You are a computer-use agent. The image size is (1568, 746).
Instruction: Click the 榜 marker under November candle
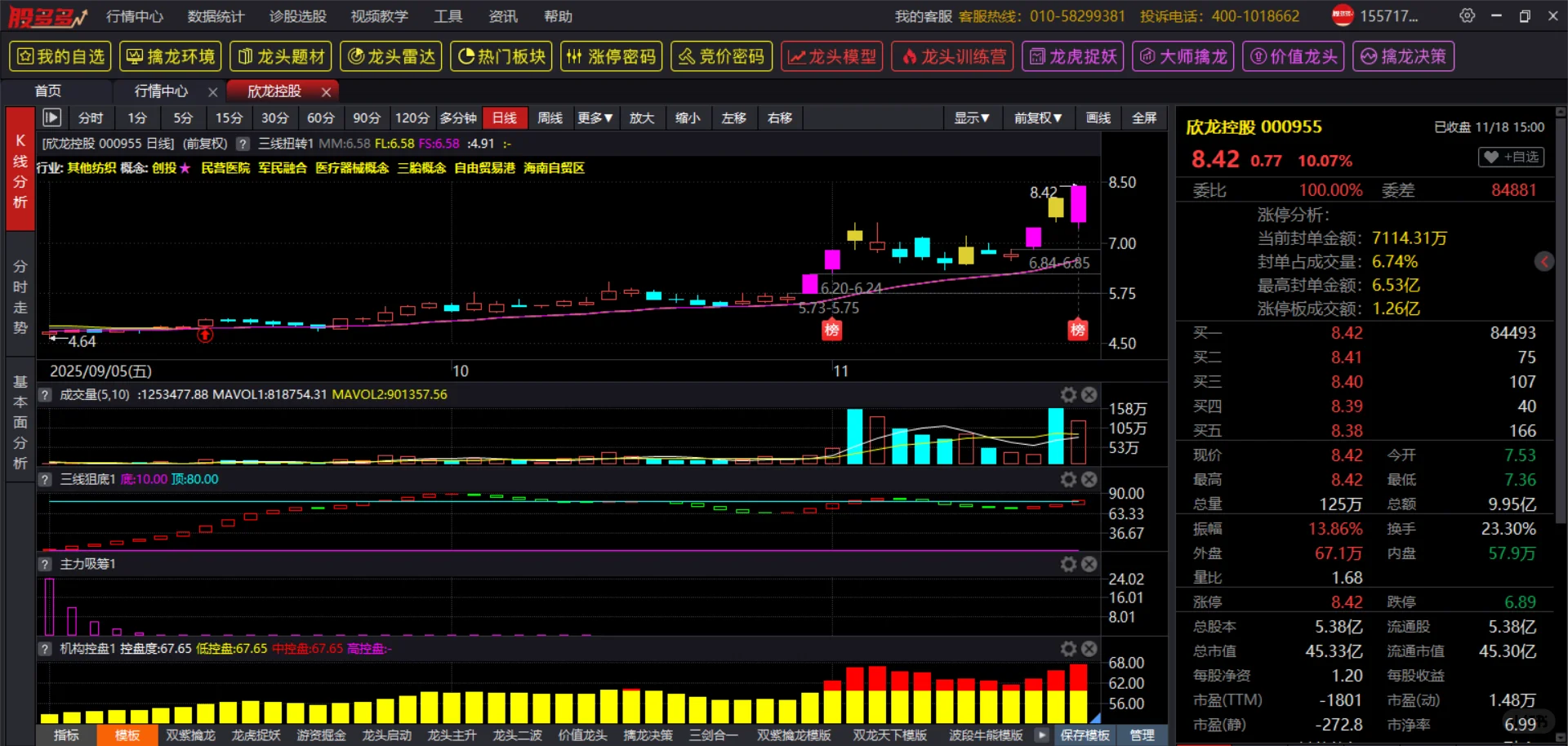pyautogui.click(x=831, y=330)
